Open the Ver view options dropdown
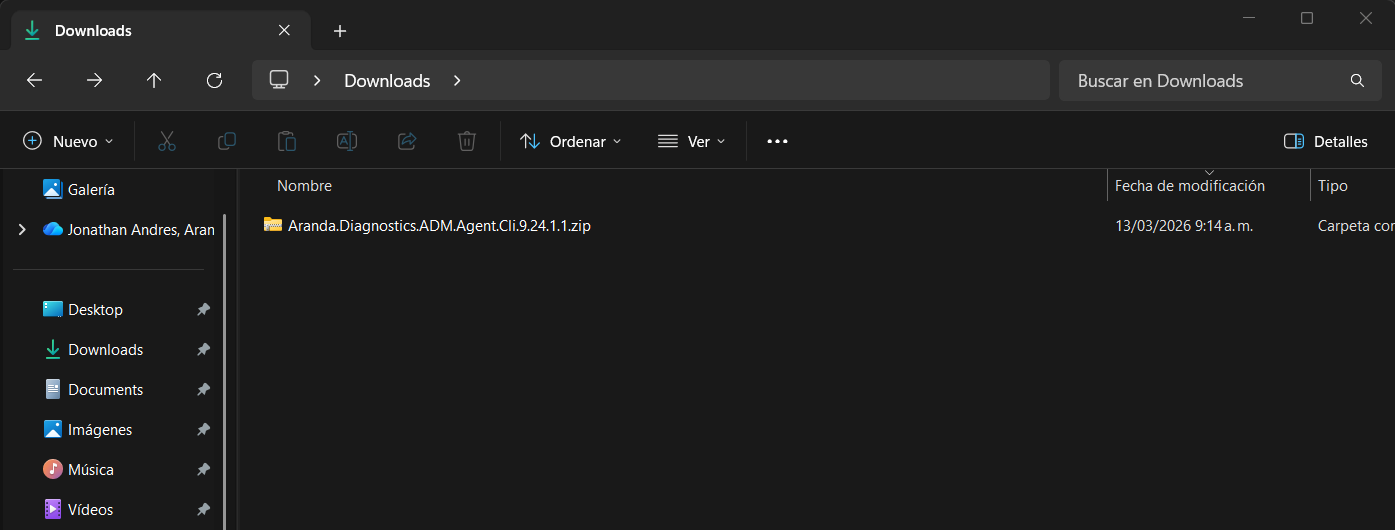This screenshot has height=530, width=1395. coord(691,141)
